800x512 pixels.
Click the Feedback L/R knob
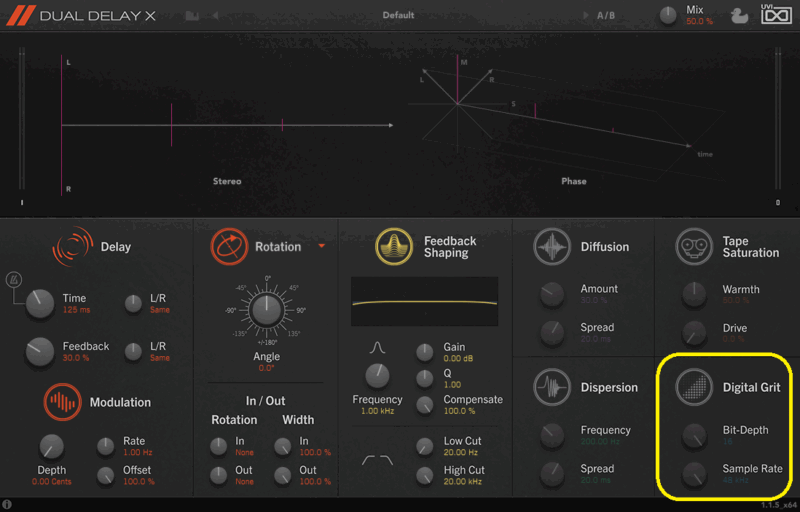(133, 352)
